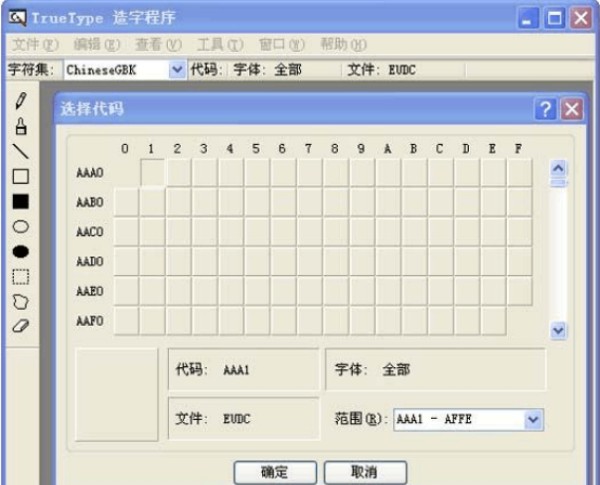Select code cell AAA1 in grid
Viewport: 600px width, 485px height.
click(153, 172)
